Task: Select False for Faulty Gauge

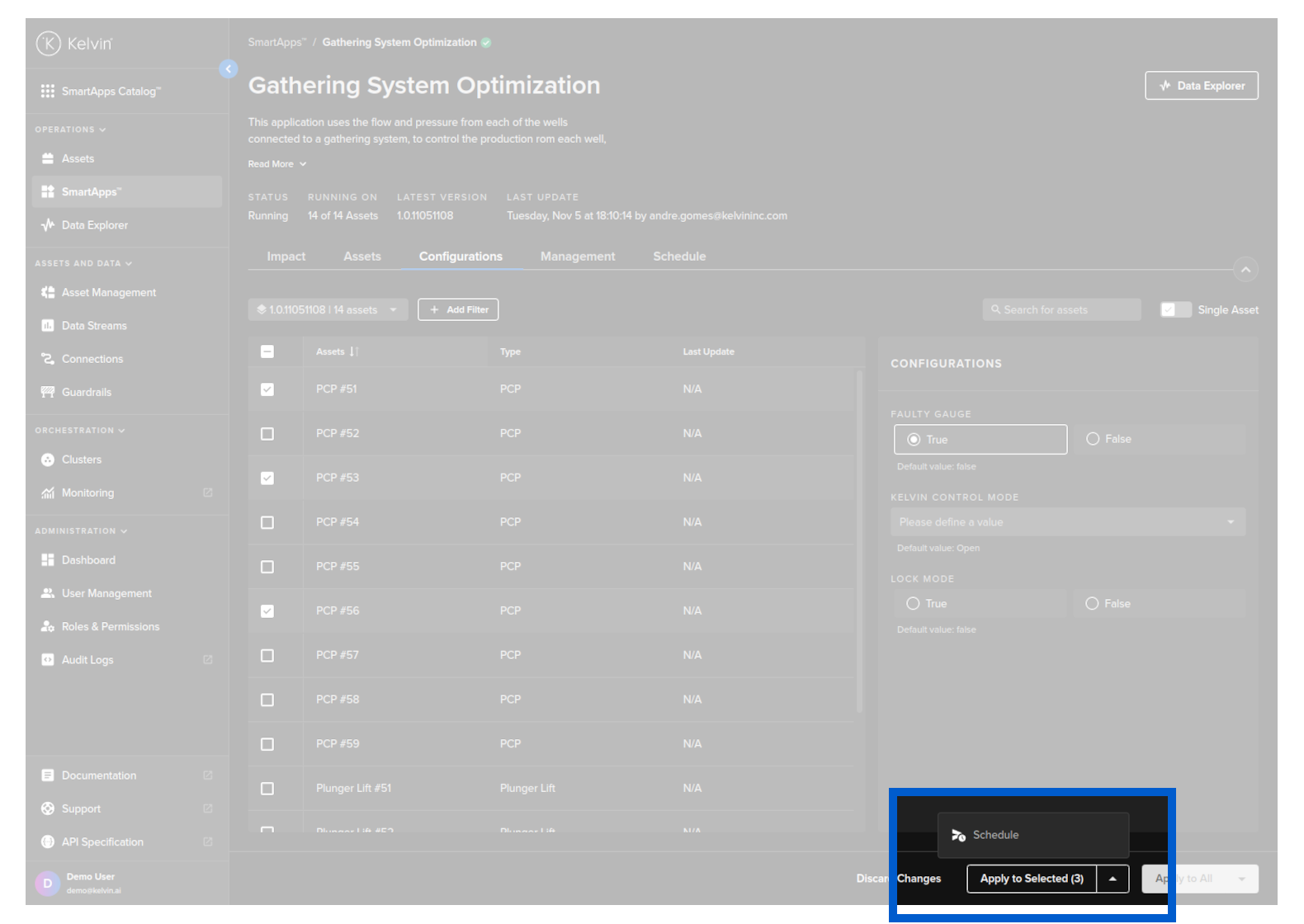Action: point(1093,439)
